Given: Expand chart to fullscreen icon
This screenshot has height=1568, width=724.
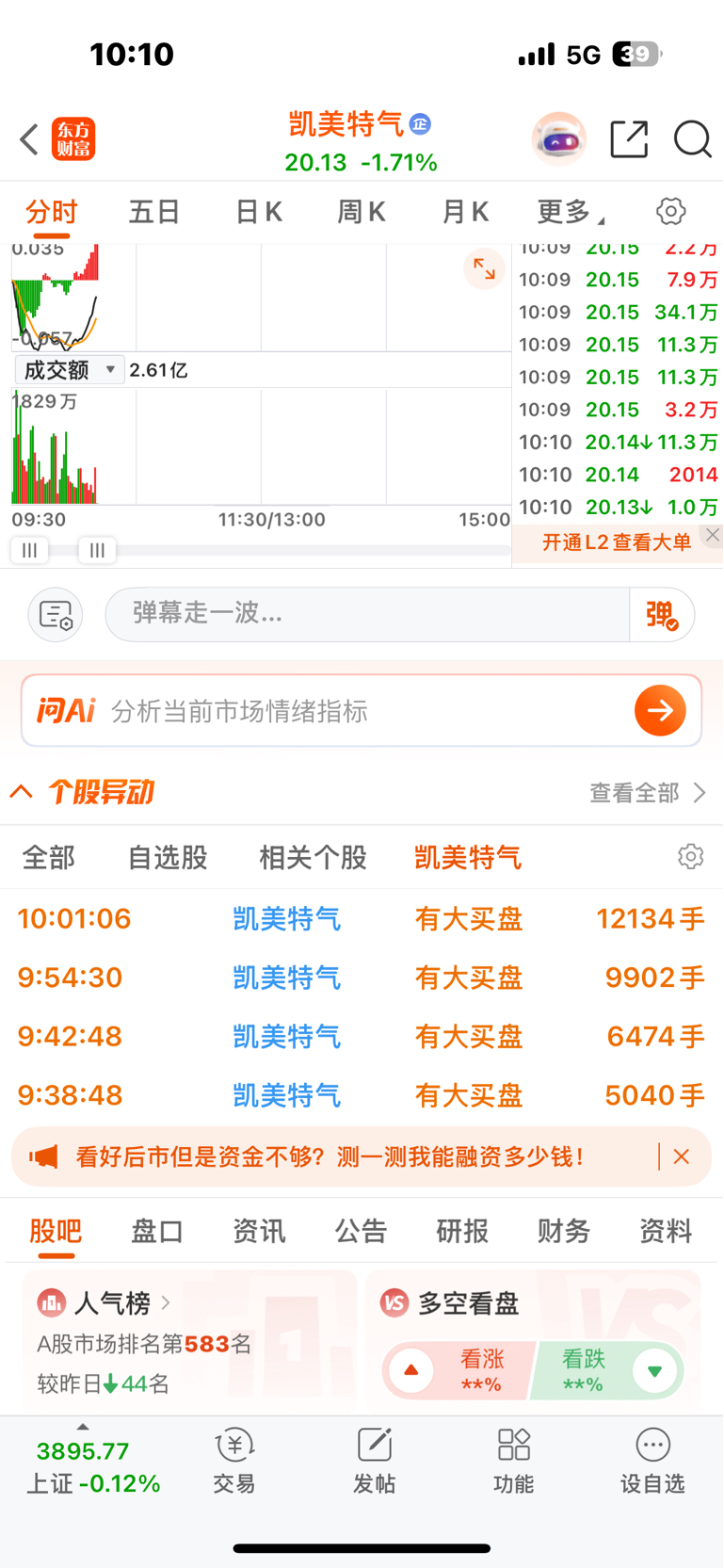Looking at the screenshot, I should pos(485,269).
